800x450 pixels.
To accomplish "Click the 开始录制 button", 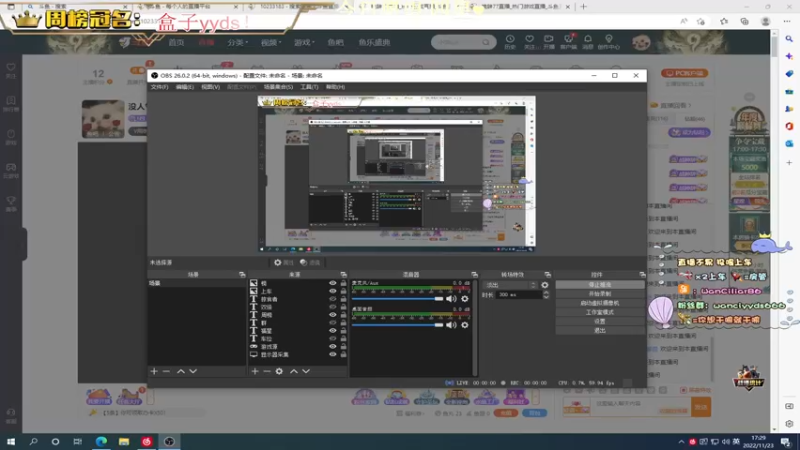I will point(599,294).
